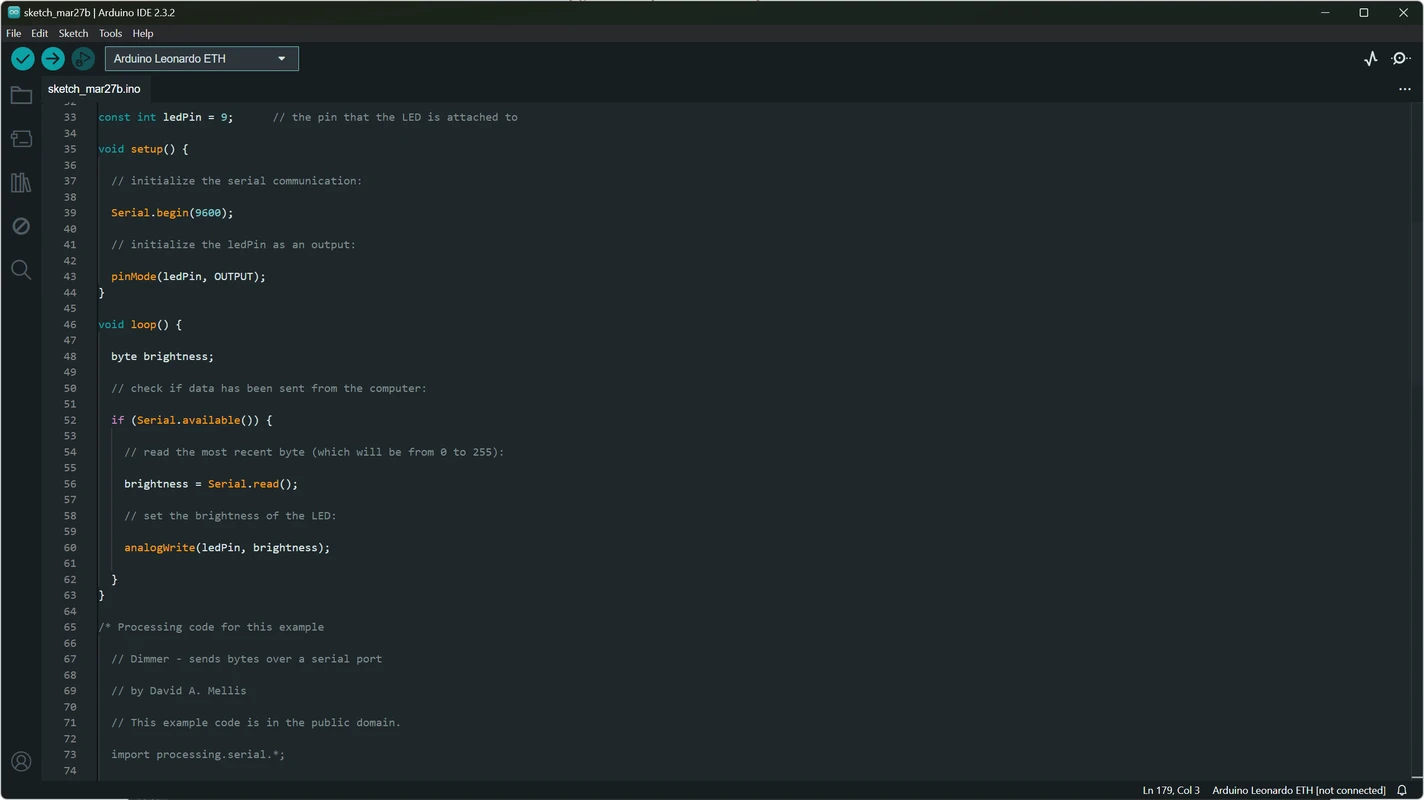This screenshot has height=800, width=1424.
Task: Start debugging with the Debug icon
Action: click(x=83, y=59)
